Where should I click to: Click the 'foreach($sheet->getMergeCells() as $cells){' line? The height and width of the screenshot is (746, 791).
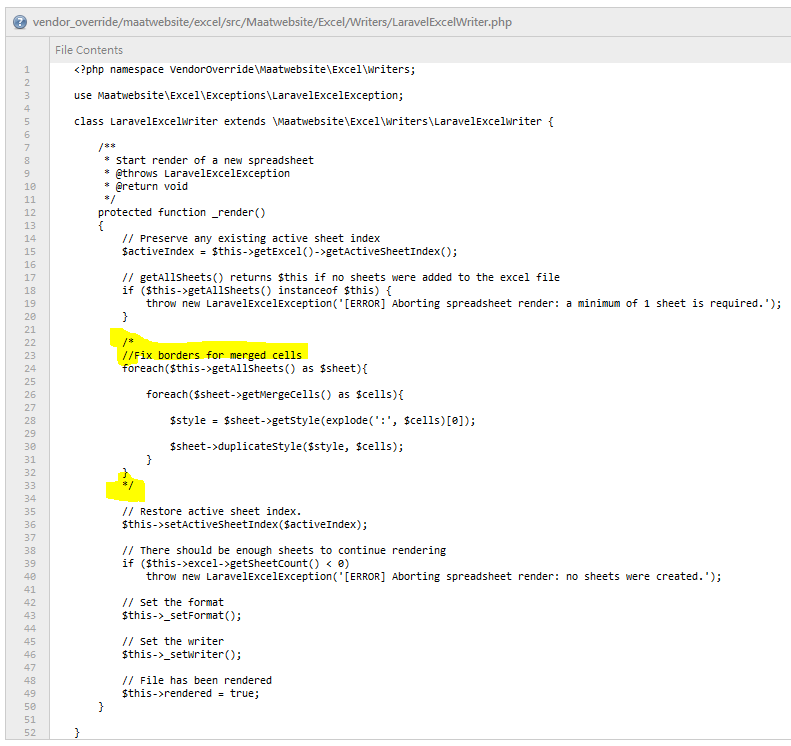pyautogui.click(x=274, y=394)
